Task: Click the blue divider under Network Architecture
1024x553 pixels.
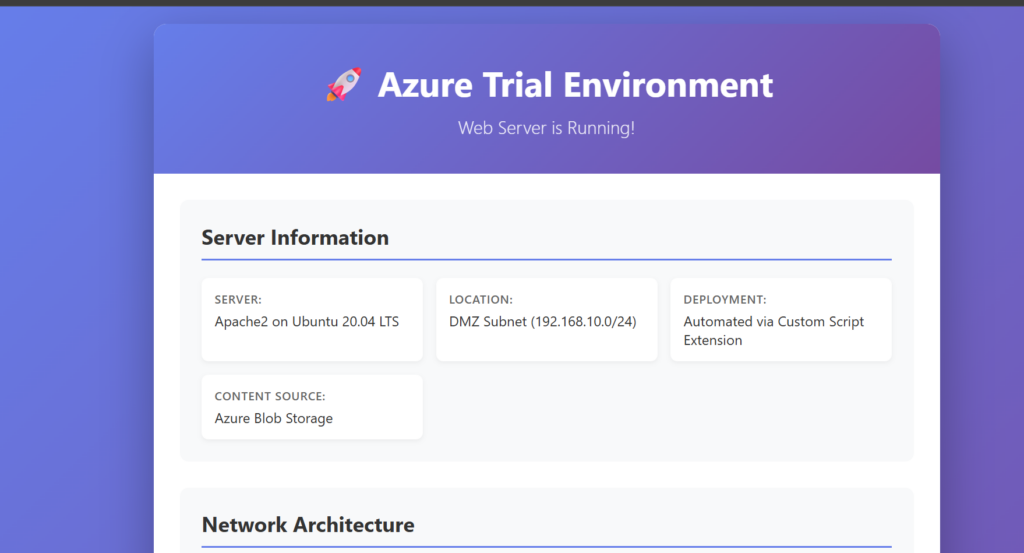Action: 546,547
